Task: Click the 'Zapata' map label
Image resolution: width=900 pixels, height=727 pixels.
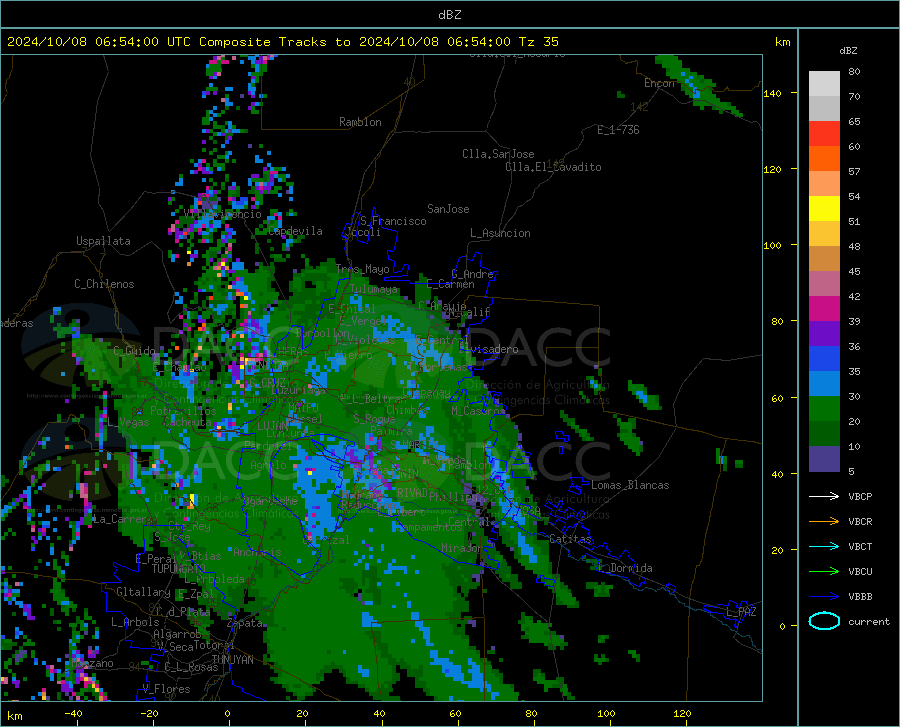Action: click(x=245, y=623)
